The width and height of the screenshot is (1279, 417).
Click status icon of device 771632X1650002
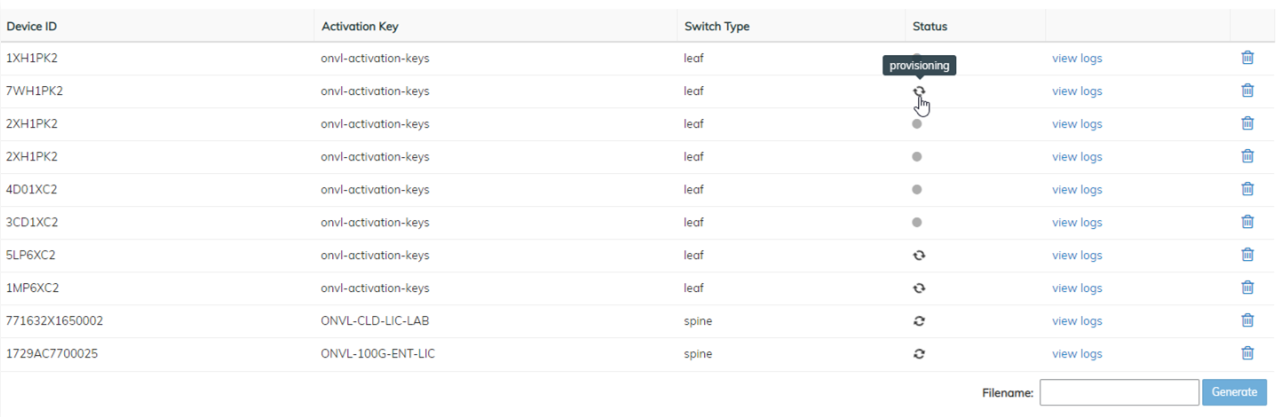click(x=919, y=321)
